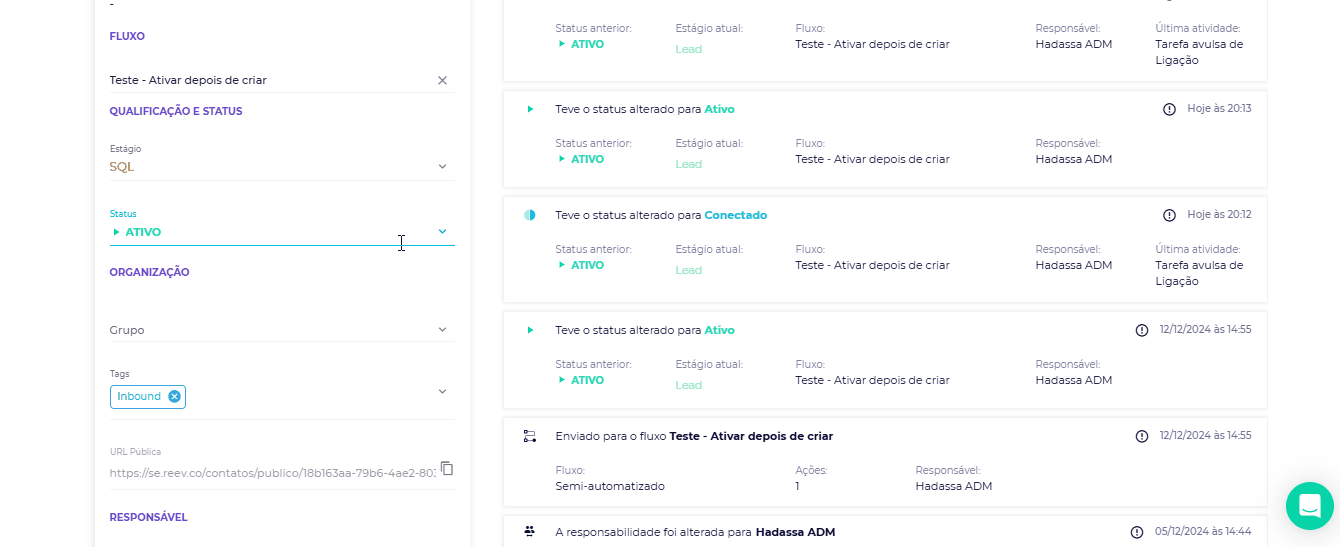Screen dimensions: 1340x547
Task: Click info icon beside 05/12/2024 às 14:44
Action: pos(1136,532)
